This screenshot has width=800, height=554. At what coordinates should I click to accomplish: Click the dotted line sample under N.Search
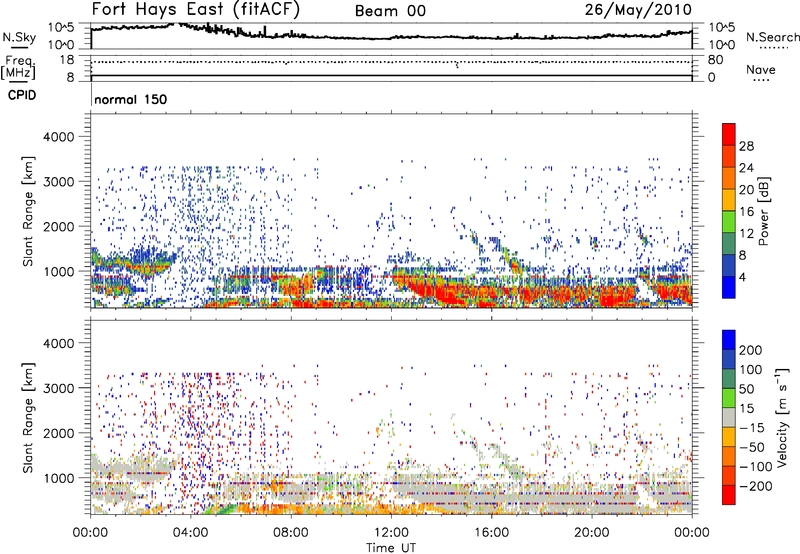(773, 48)
